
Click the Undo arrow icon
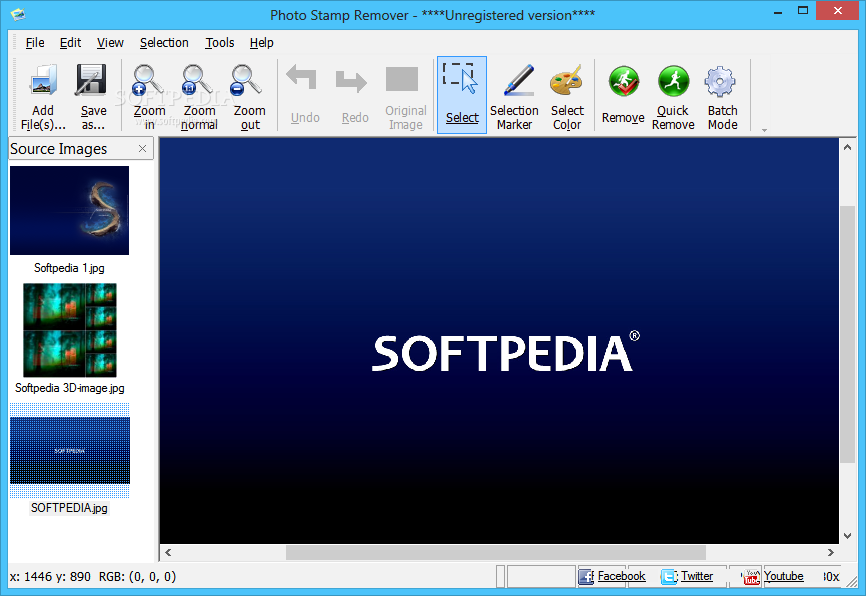coord(302,77)
